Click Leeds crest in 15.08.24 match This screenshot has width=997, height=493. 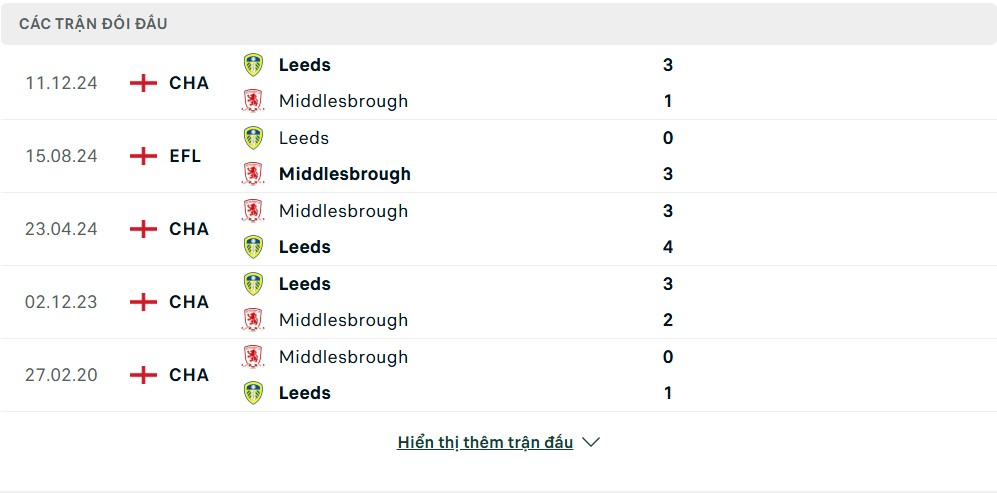[253, 138]
